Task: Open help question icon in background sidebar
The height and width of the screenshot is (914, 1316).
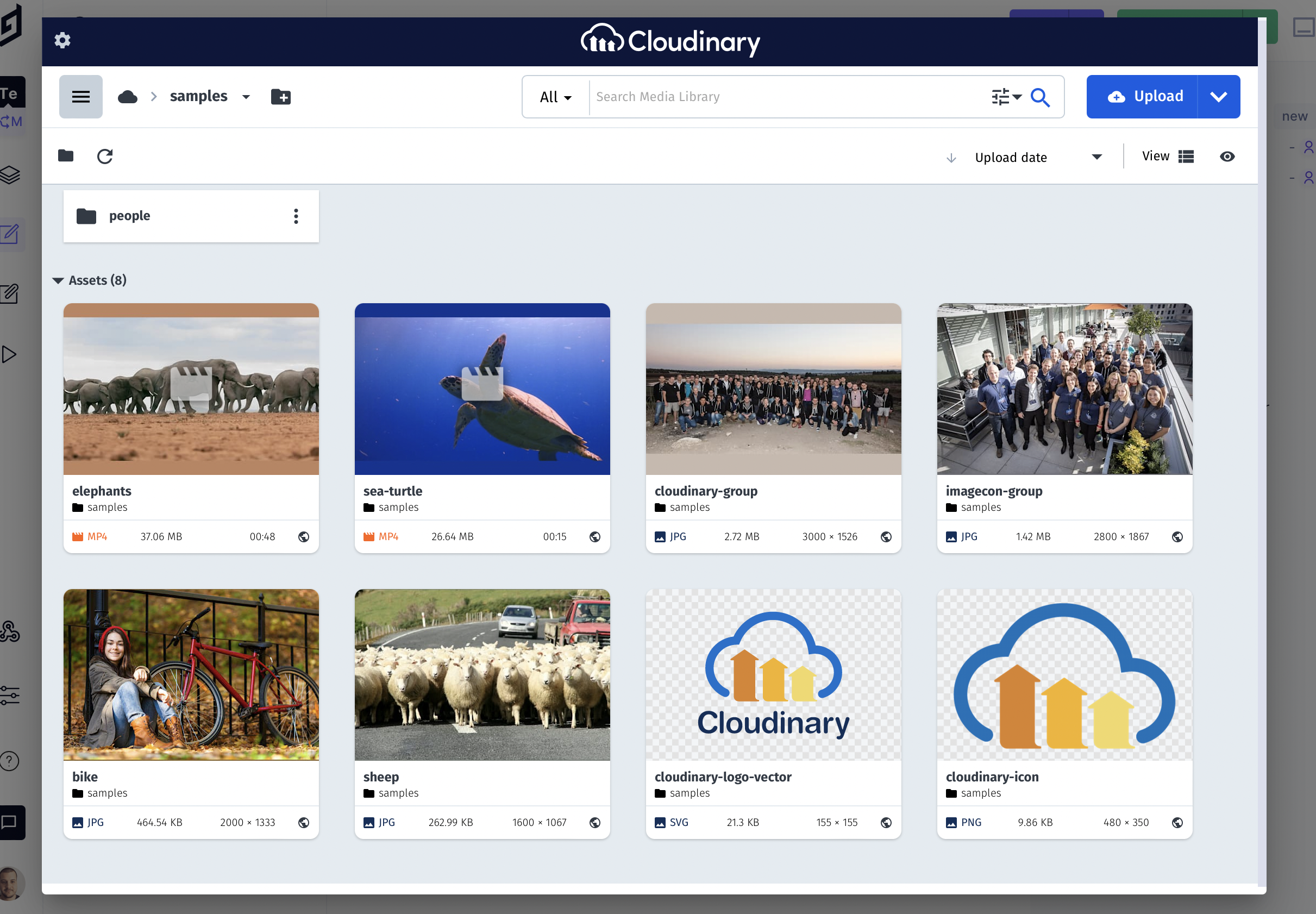Action: (x=9, y=761)
